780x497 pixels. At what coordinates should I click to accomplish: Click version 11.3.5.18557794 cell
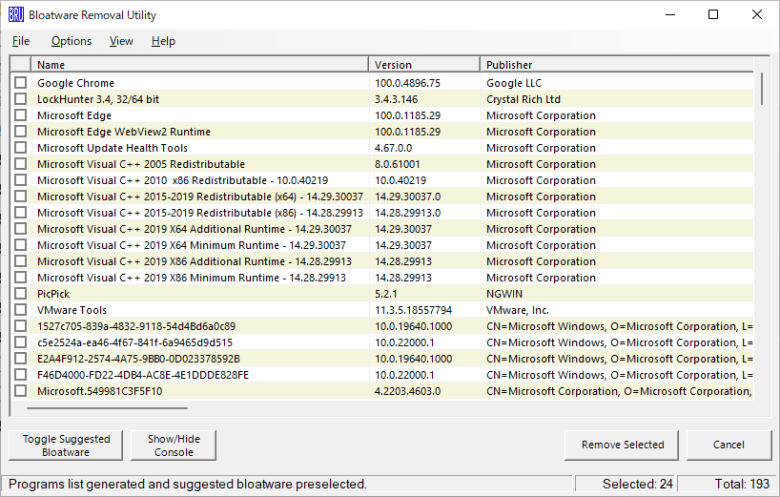click(413, 310)
